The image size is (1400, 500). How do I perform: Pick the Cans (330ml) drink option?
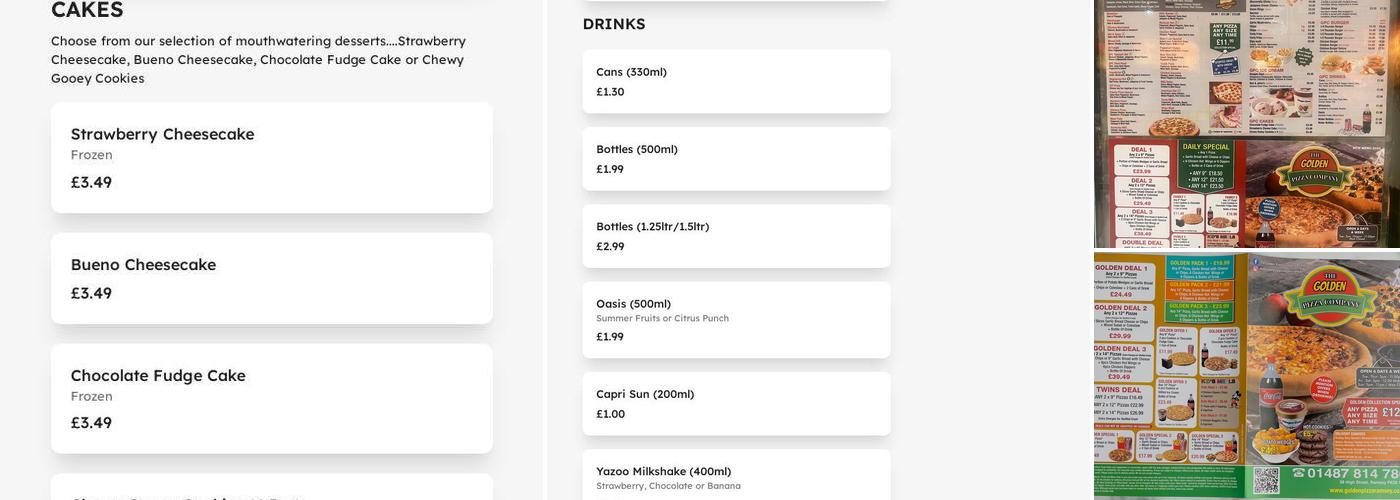click(736, 81)
